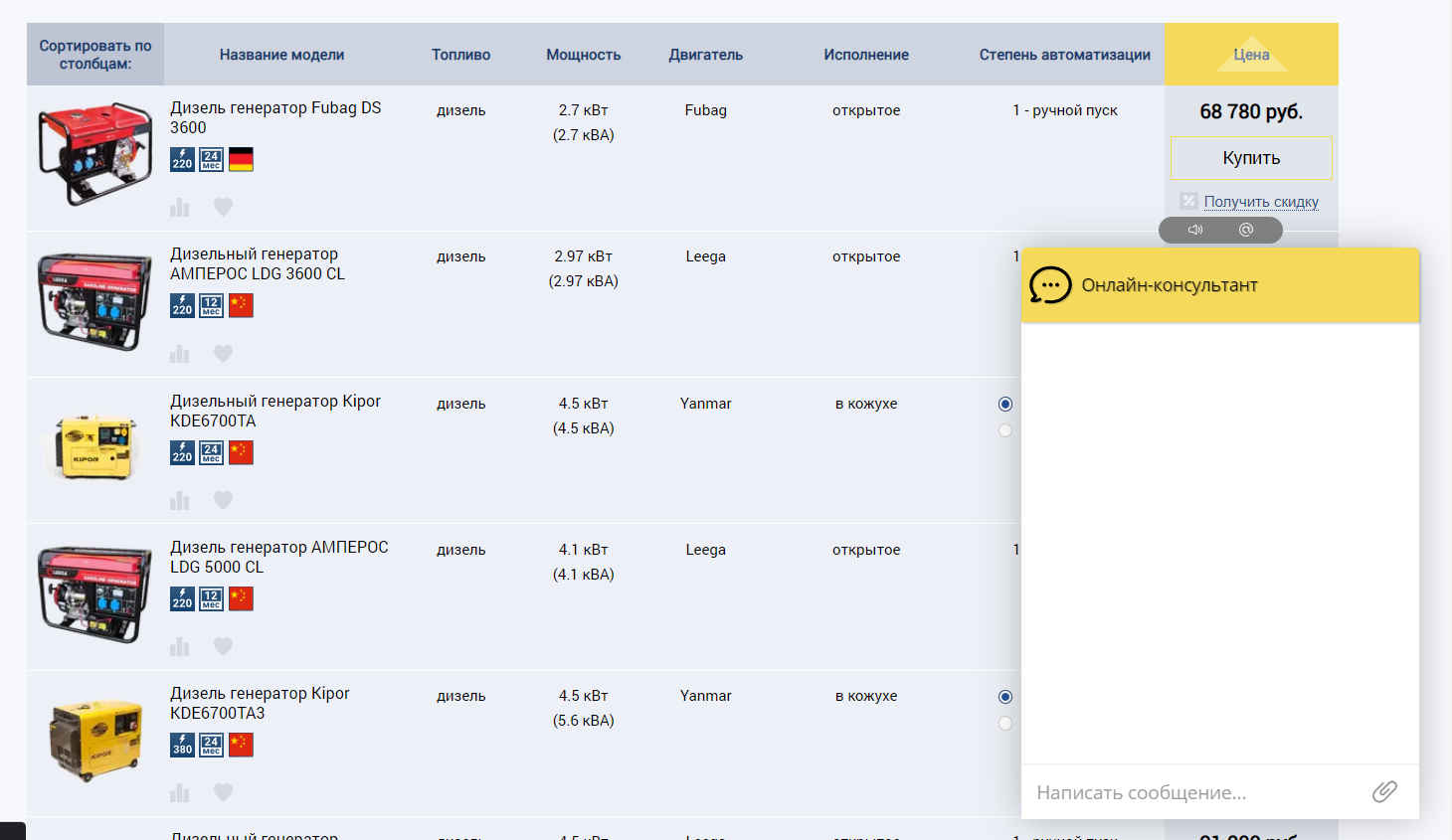Open Дизель генератор АМПЕРОС LDG 5000 CL link

click(x=279, y=557)
